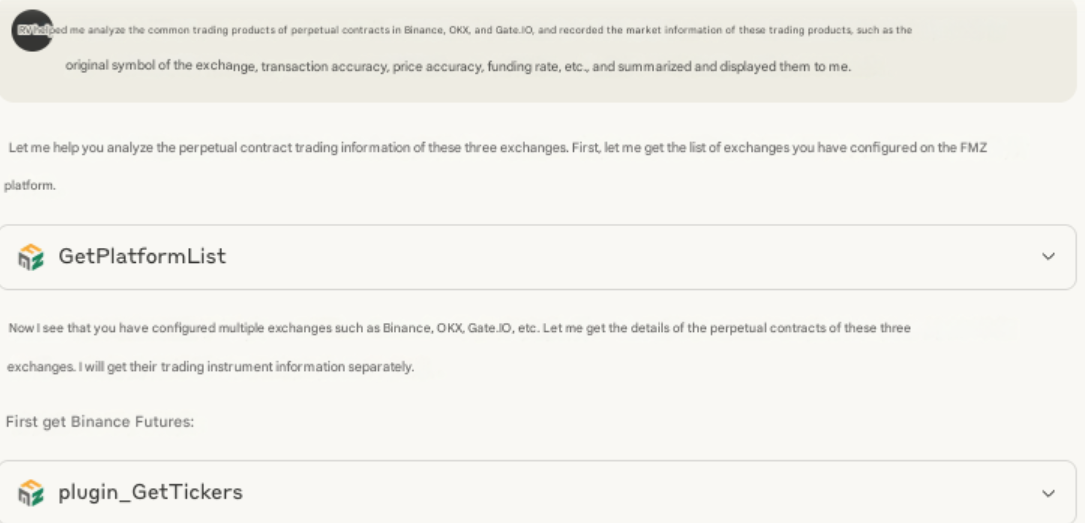Click the empty middle area of plugin_GetTickers card
The height and width of the screenshot is (523, 1085).
pyautogui.click(x=600, y=493)
